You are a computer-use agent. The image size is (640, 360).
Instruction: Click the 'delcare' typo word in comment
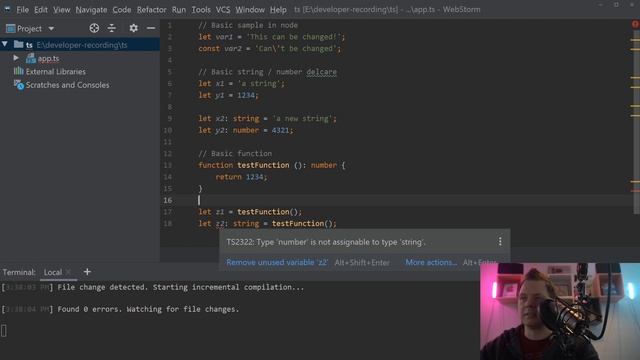tap(322, 72)
